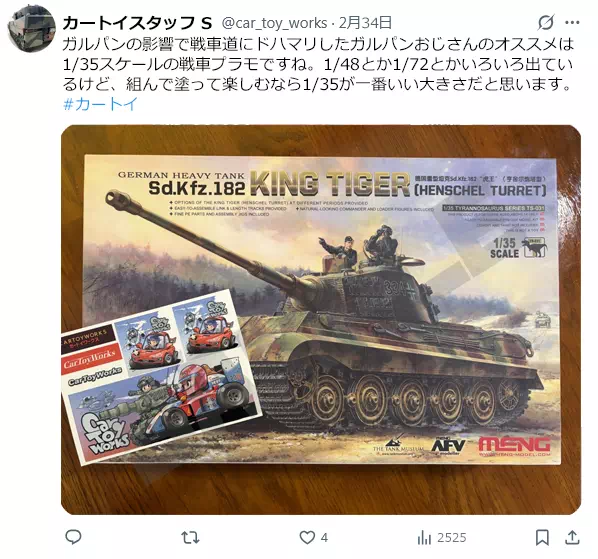The height and width of the screenshot is (559, 598).
Task: Click the Grok circle-slash icon
Action: [545, 22]
